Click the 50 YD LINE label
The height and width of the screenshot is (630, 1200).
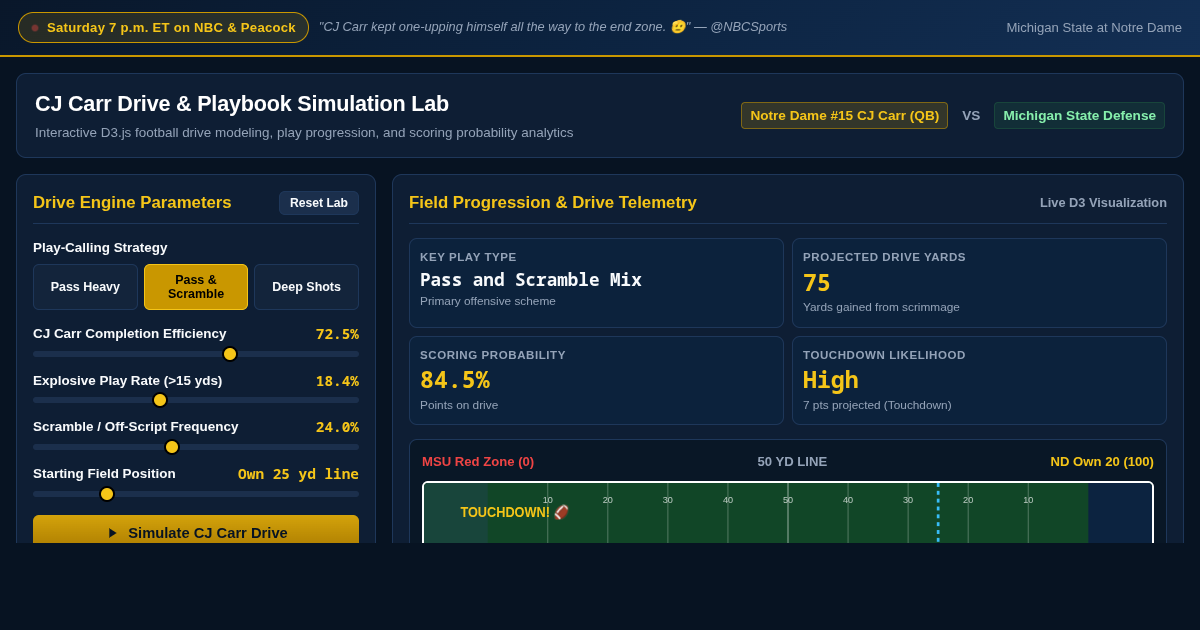tap(792, 462)
